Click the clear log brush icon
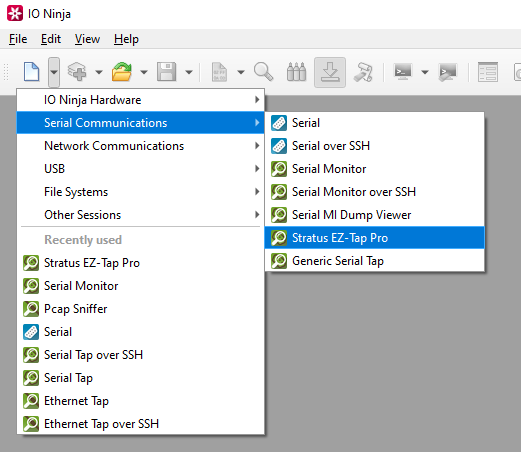 coord(363,72)
